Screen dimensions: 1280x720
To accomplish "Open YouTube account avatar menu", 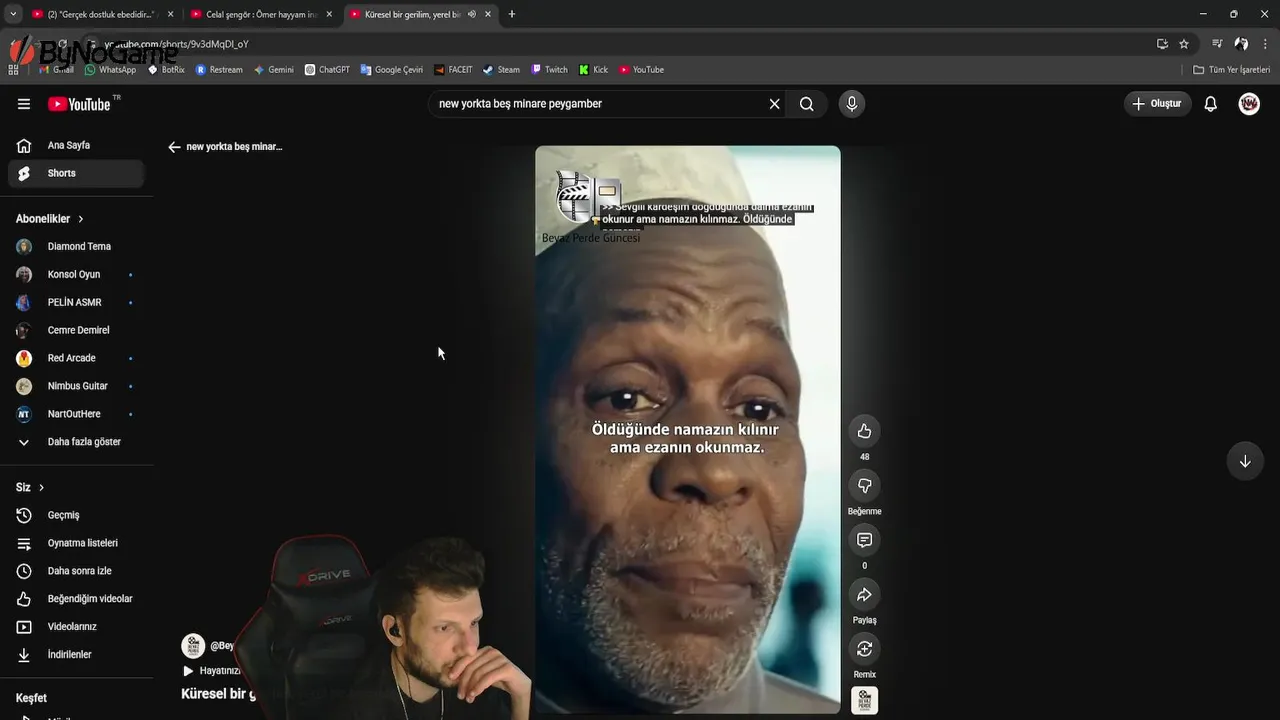I will pyautogui.click(x=1249, y=104).
